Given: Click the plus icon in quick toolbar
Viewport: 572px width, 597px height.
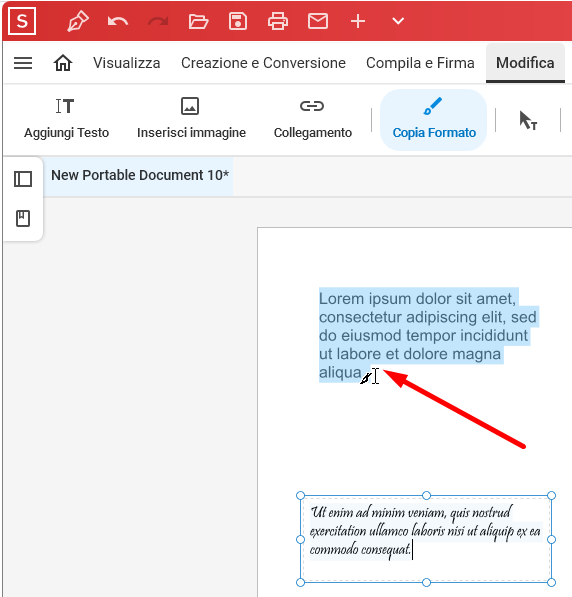Looking at the screenshot, I should (358, 21).
